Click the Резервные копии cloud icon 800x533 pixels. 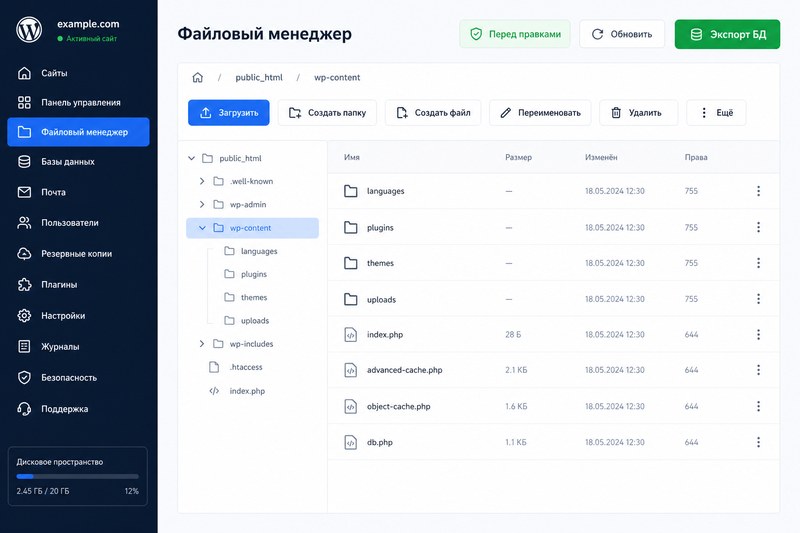[24, 253]
